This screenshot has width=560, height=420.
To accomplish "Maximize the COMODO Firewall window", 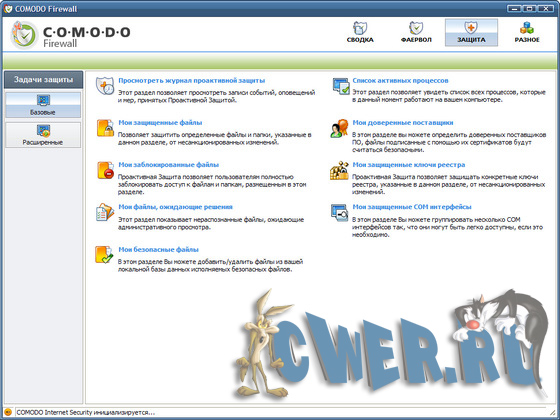I will (530, 9).
